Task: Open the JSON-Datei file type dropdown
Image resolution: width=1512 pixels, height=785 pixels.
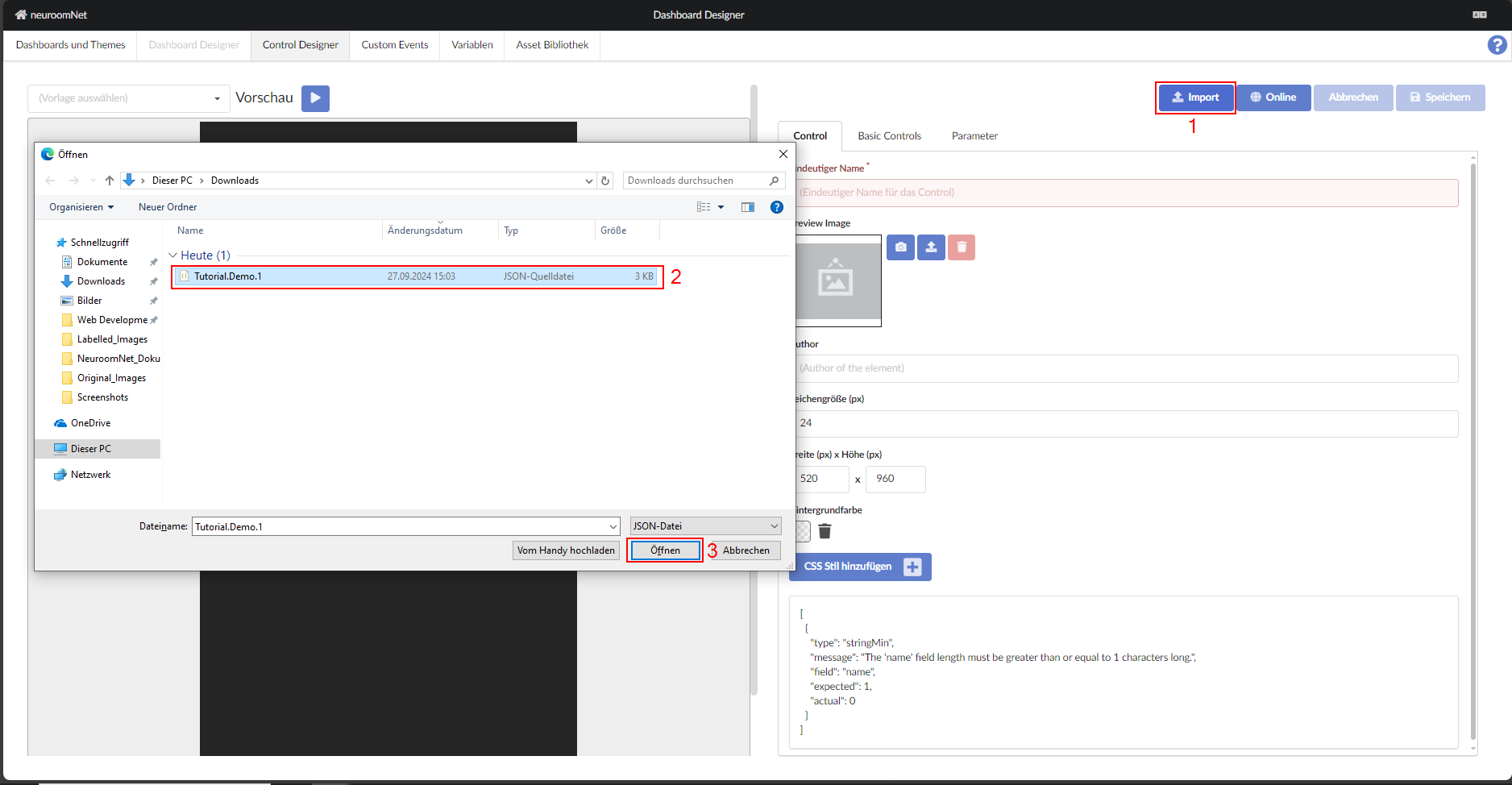Action: click(705, 526)
